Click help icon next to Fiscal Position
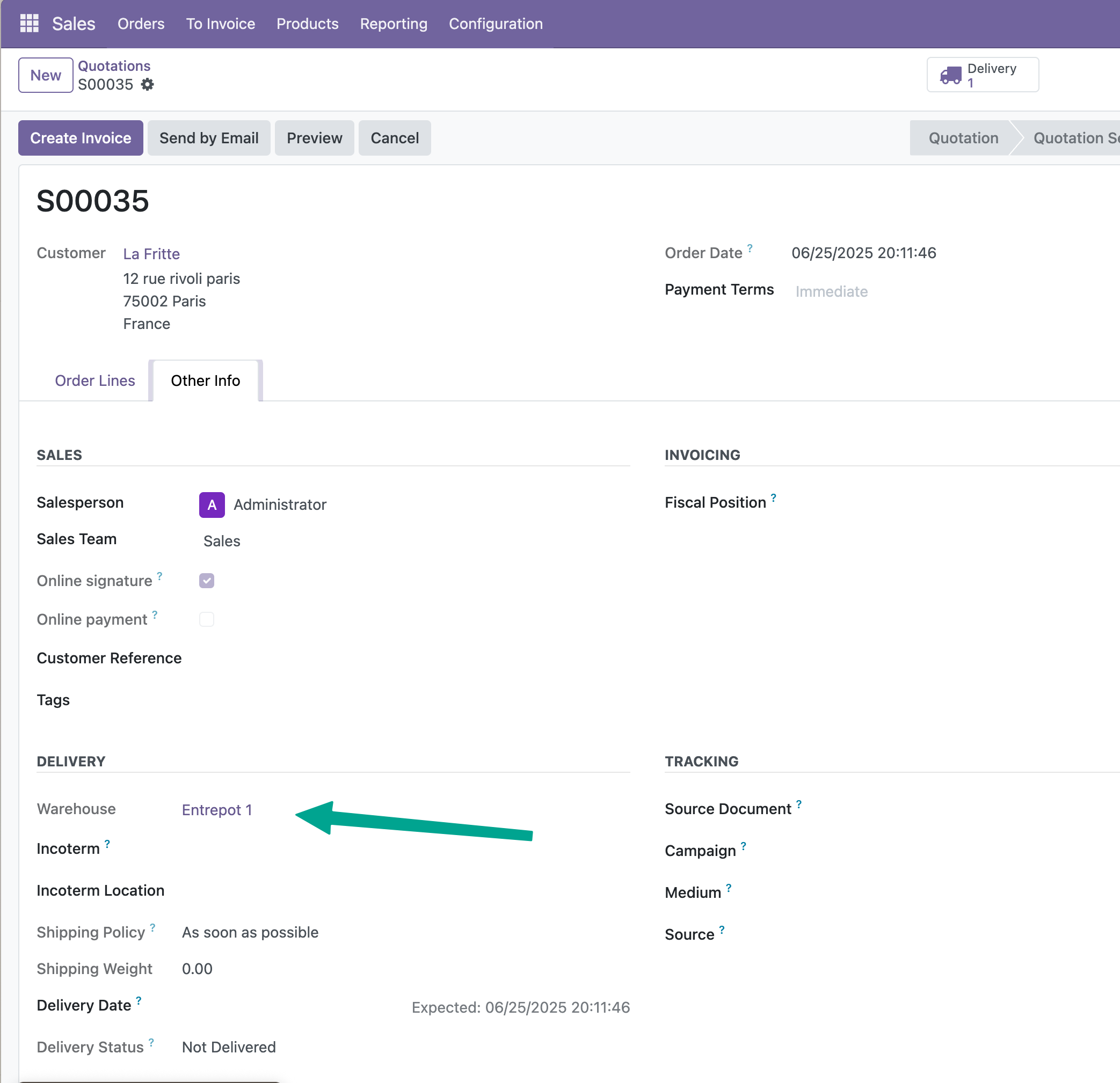The height and width of the screenshot is (1083, 1120). tap(773, 497)
